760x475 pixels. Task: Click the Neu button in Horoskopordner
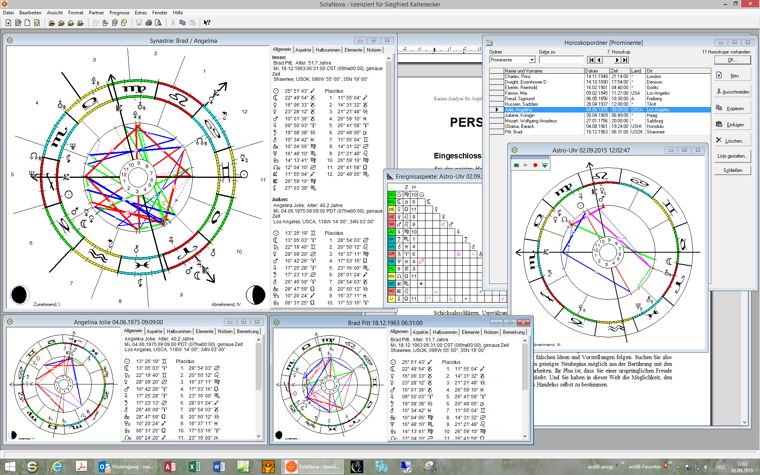[x=732, y=75]
